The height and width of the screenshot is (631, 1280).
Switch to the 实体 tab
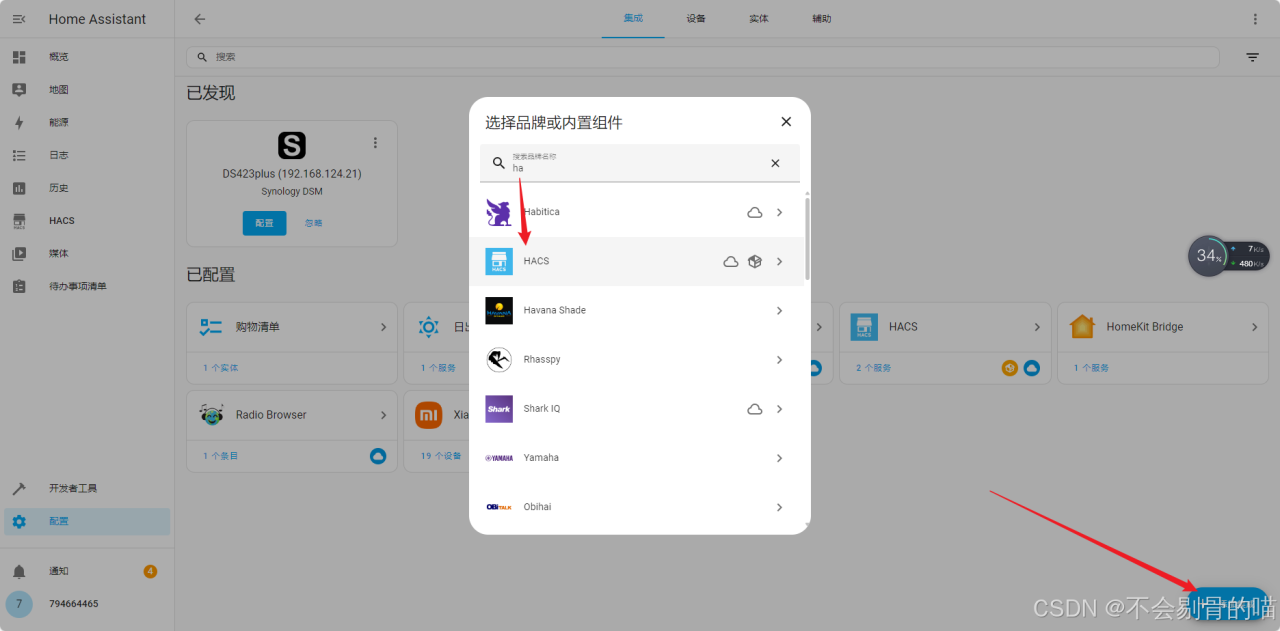[758, 18]
